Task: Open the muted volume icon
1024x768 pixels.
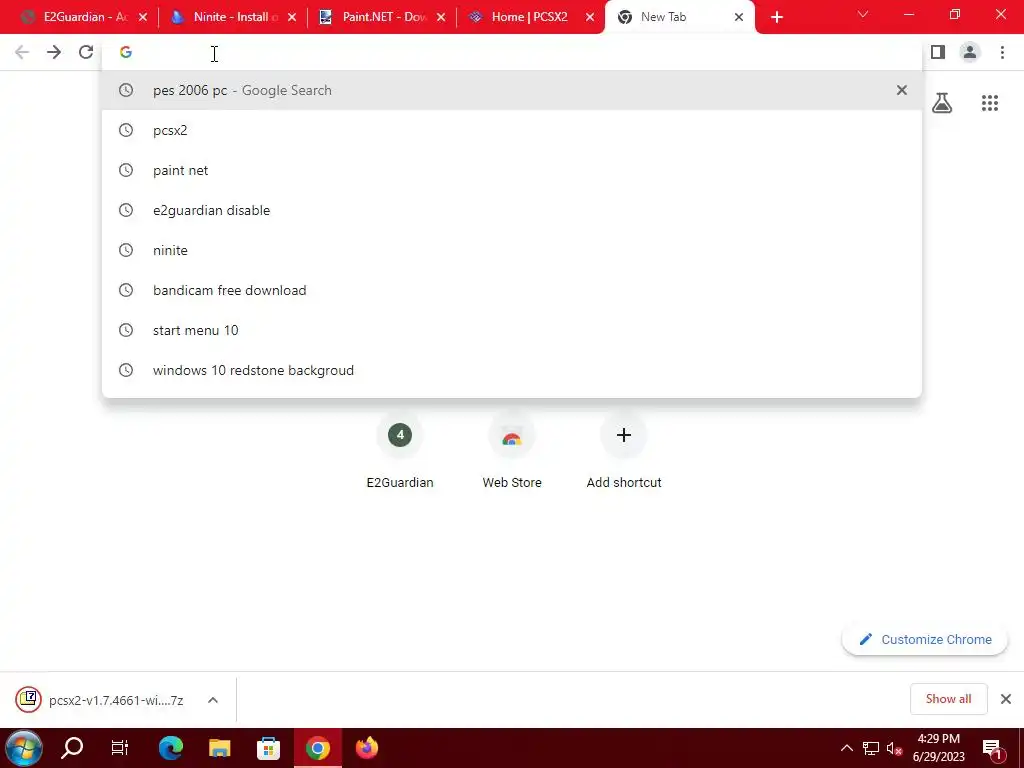Action: point(894,748)
